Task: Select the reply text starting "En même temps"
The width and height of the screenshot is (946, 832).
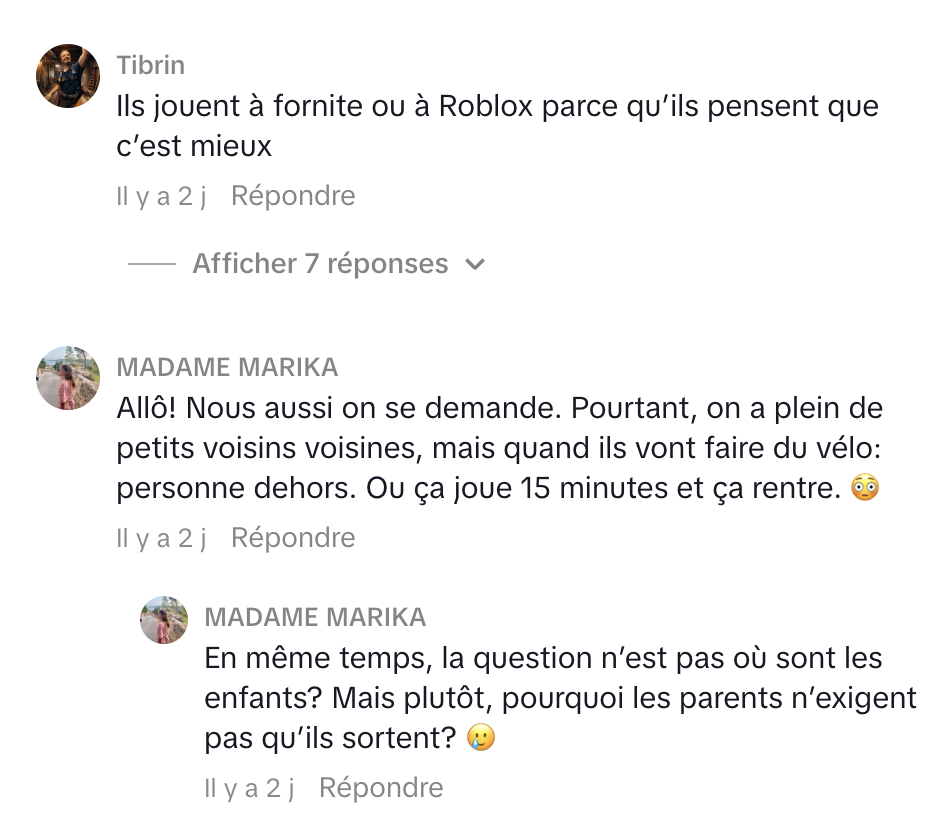Action: point(560,699)
